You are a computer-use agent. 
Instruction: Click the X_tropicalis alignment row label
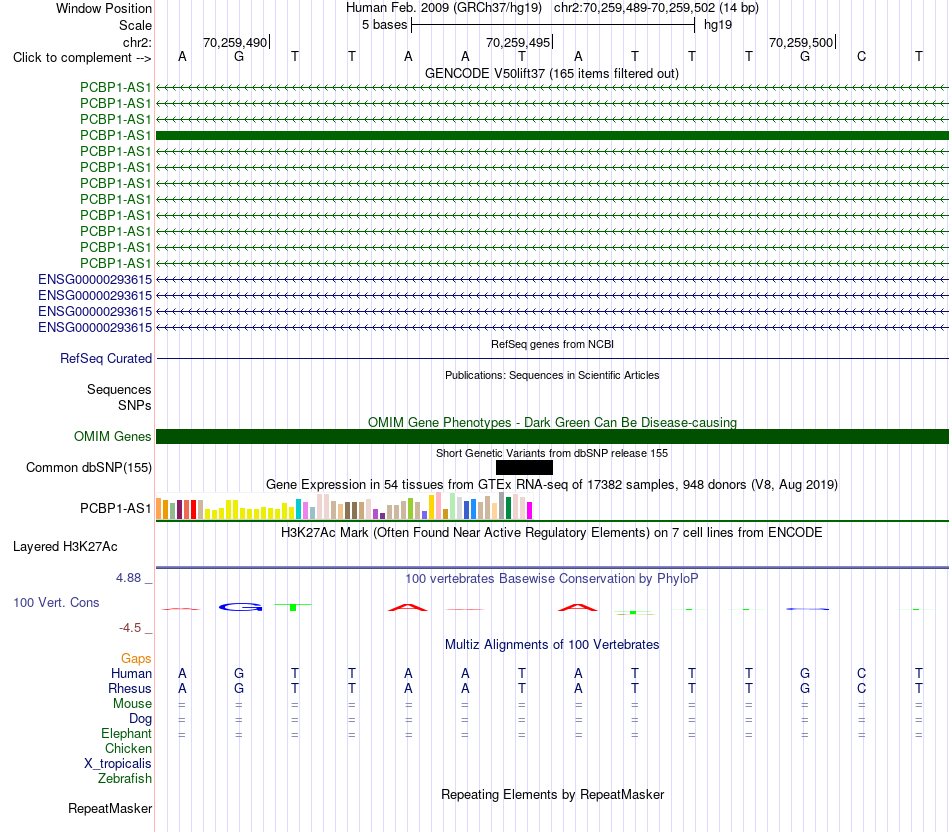(118, 764)
